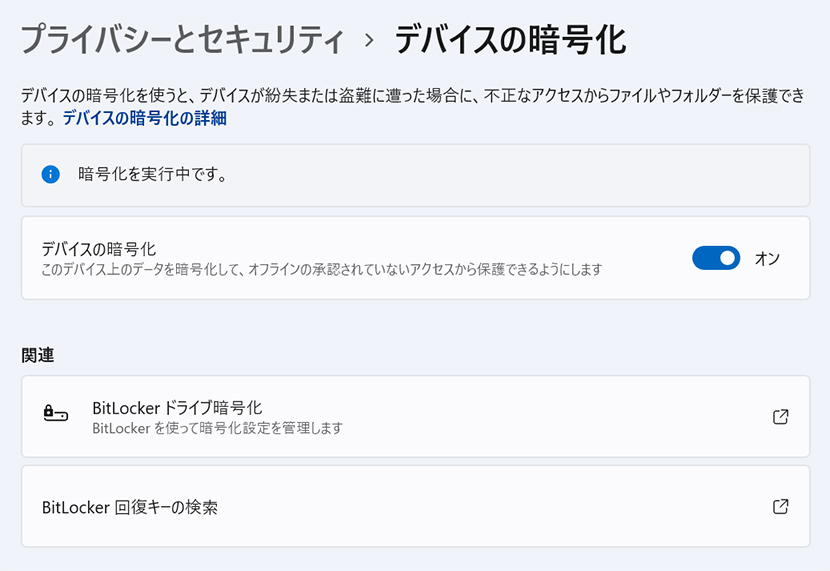Click external-link icon for BitLocker ドライブ暗号化
830x571 pixels.
pos(781,417)
